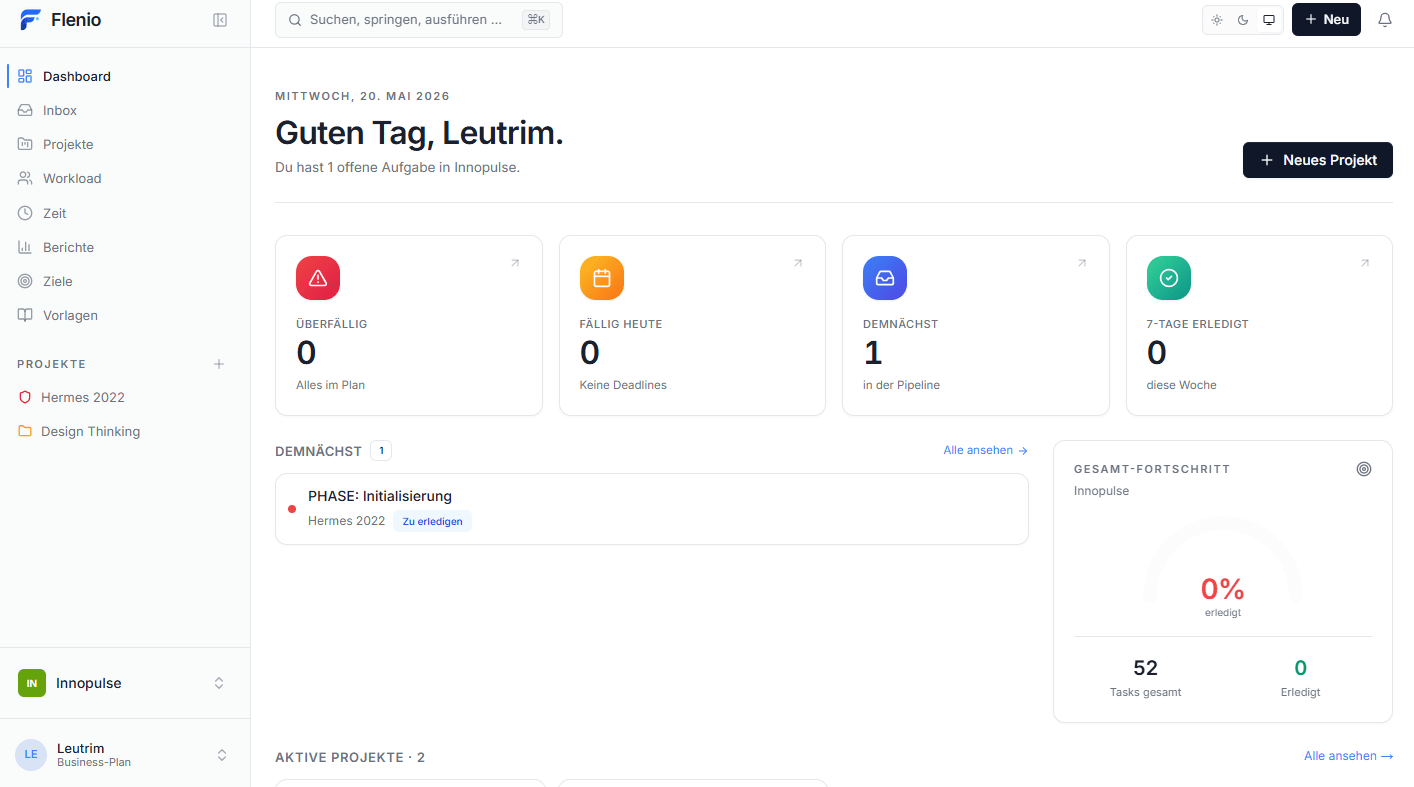The width and height of the screenshot is (1414, 787).
Task: Open the task PHASE: Initialisierung
Action: (x=652, y=509)
